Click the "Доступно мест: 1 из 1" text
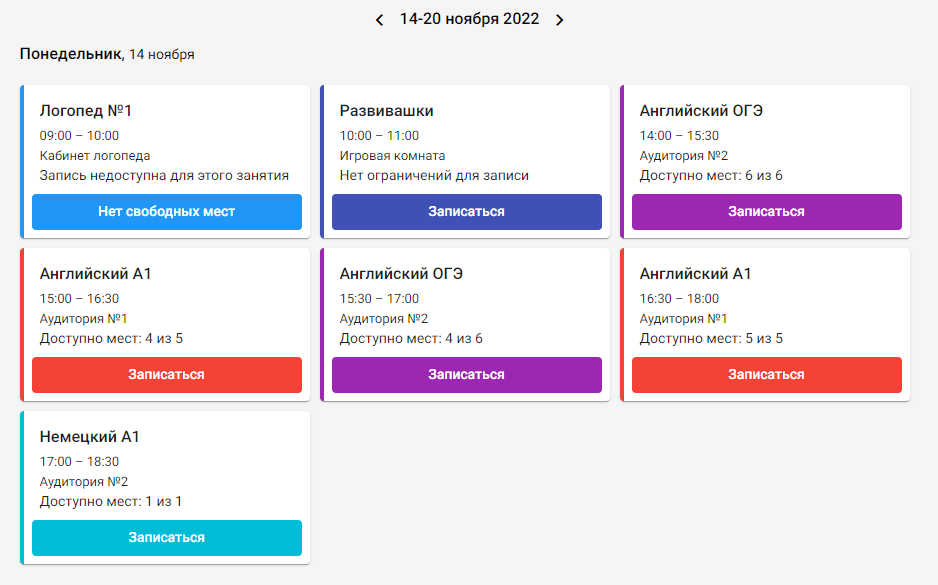Viewport: 938px width, 585px height. (x=111, y=502)
